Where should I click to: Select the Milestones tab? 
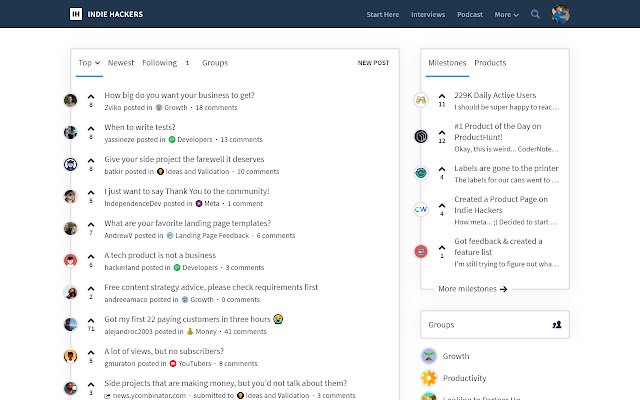pos(447,63)
